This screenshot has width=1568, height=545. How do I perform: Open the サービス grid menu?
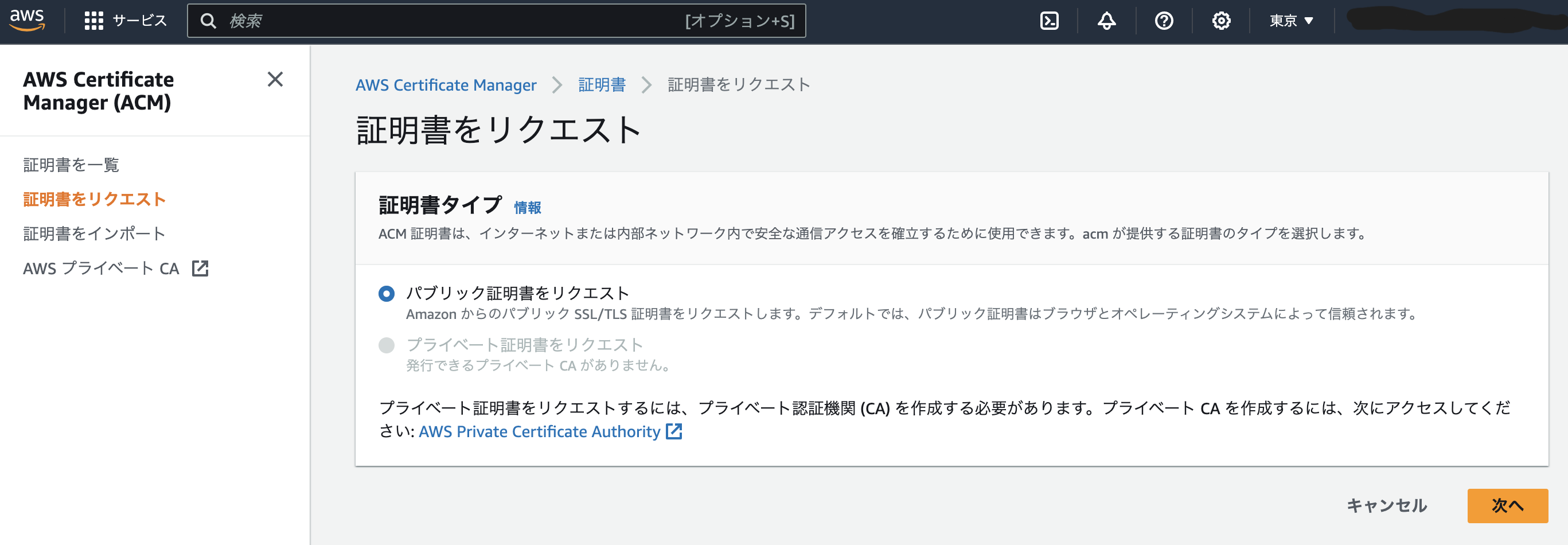[126, 21]
